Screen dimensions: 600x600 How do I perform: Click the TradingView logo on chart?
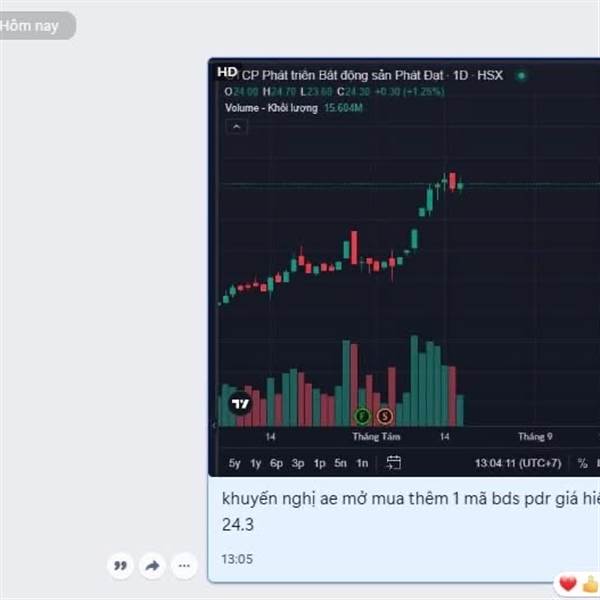point(240,404)
